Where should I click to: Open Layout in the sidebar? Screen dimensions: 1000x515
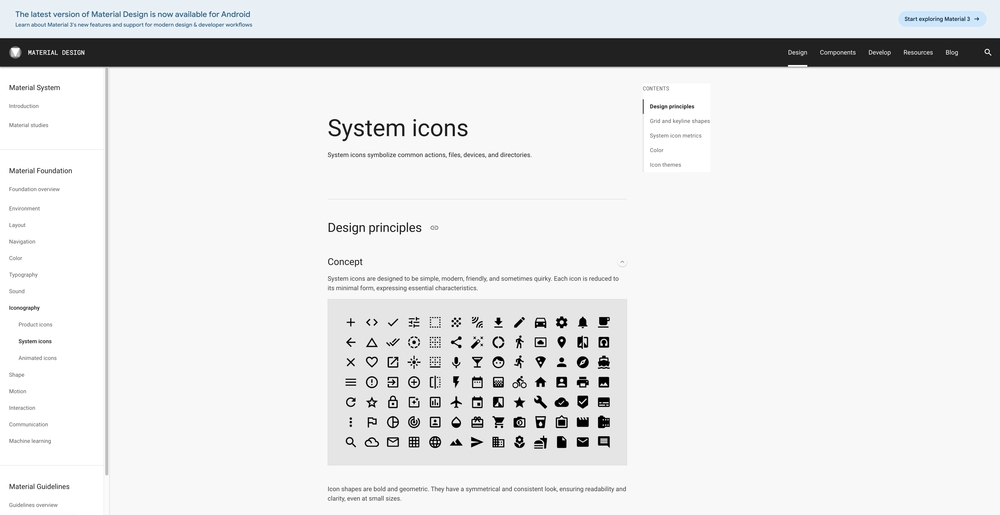(x=17, y=225)
